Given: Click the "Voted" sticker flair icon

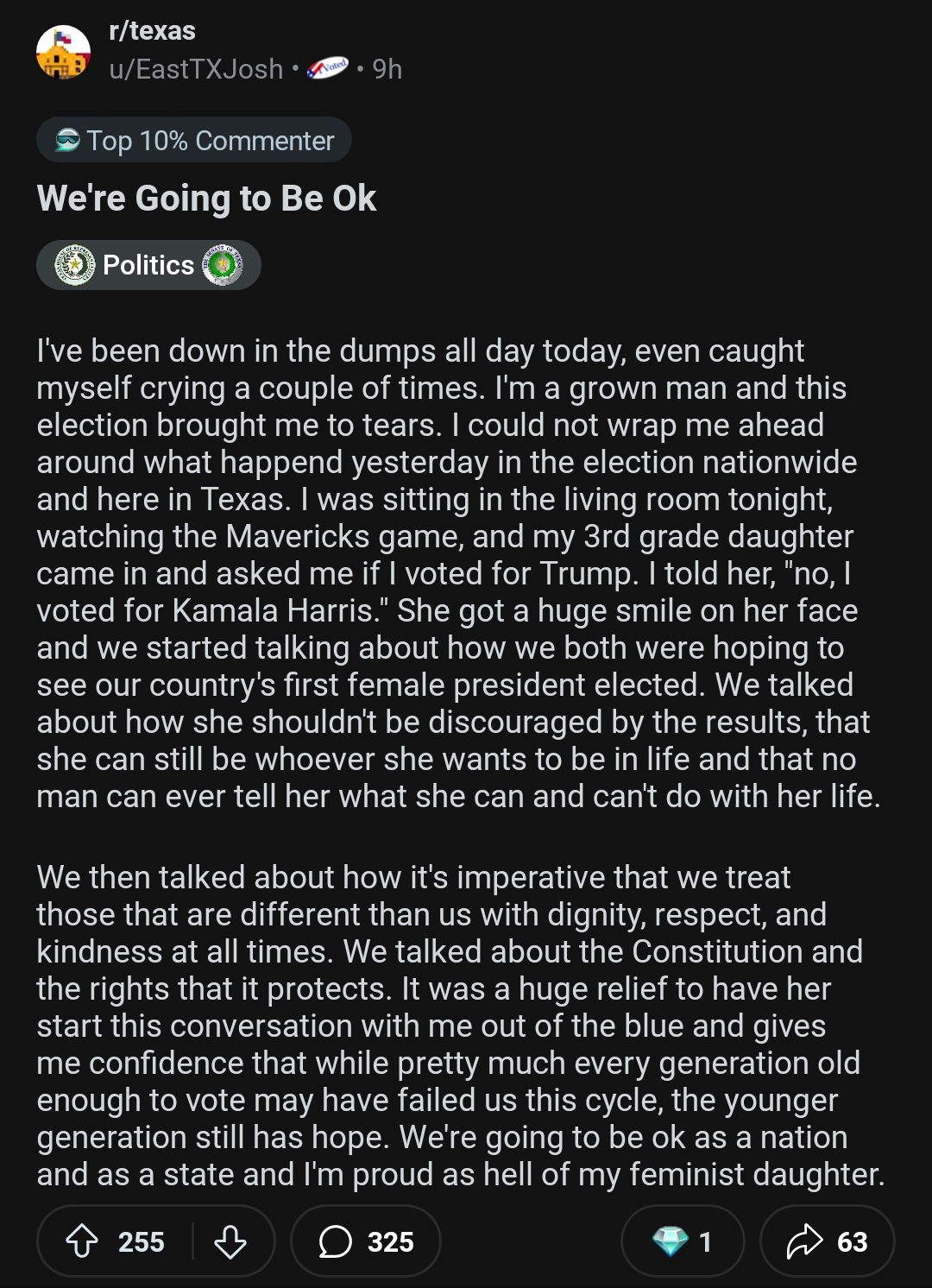Looking at the screenshot, I should [x=329, y=67].
